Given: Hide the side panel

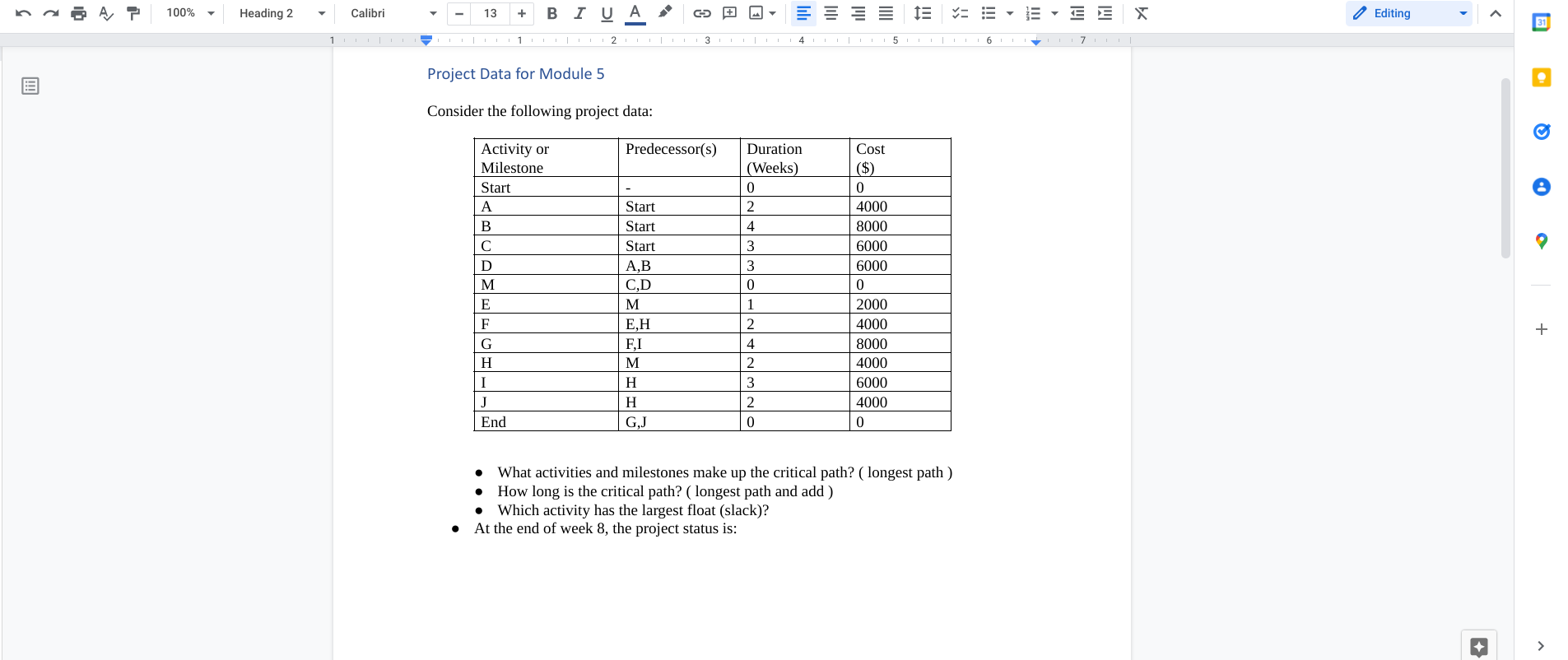Looking at the screenshot, I should click(x=1541, y=646).
